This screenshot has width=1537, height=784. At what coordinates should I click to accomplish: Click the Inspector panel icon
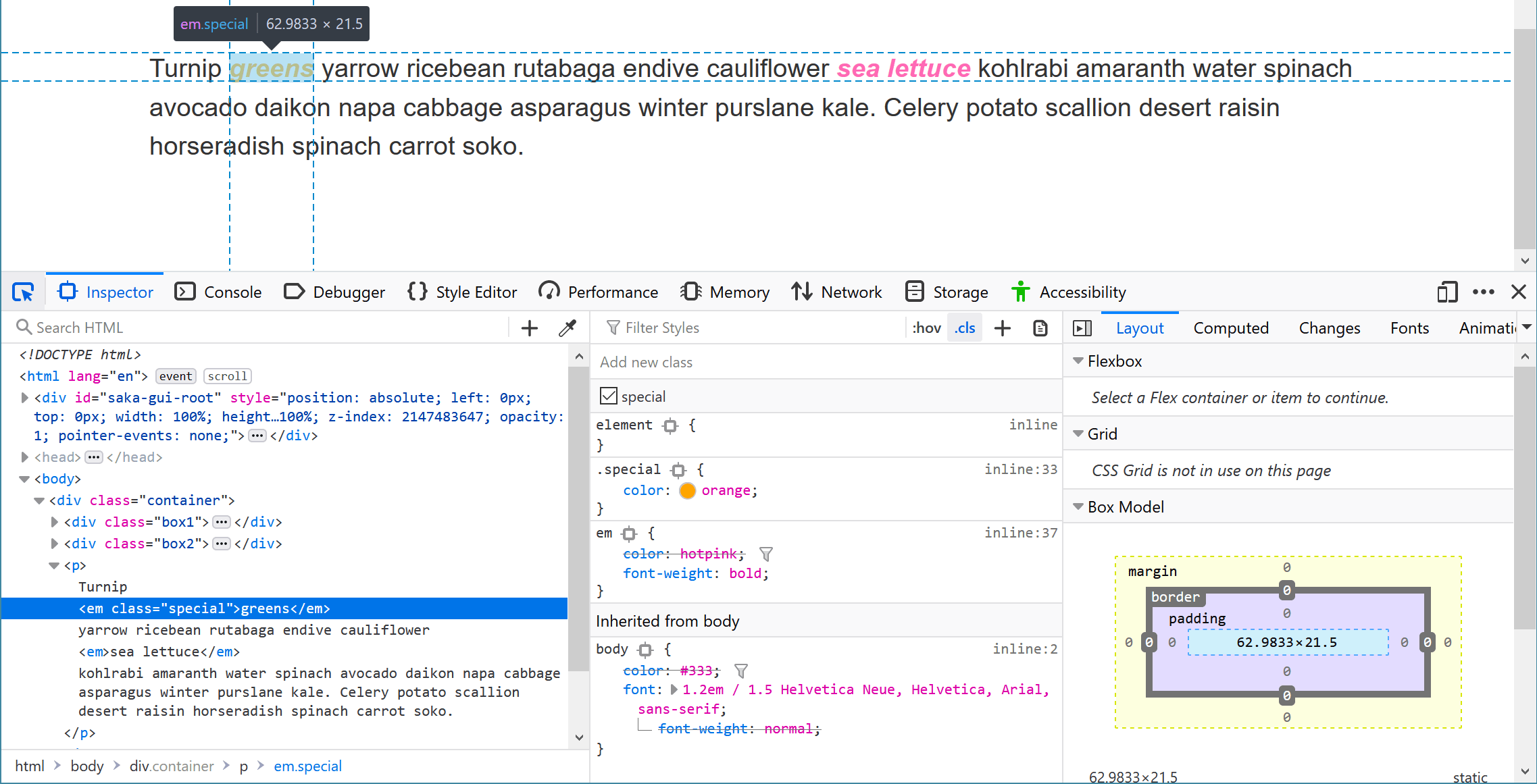[x=68, y=292]
